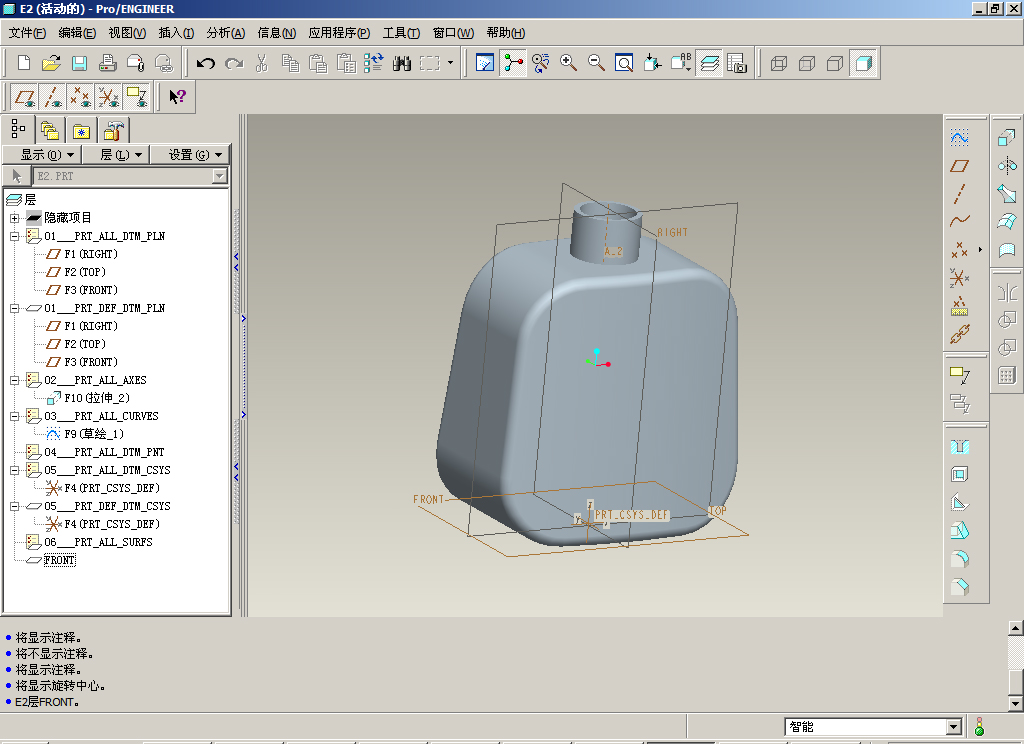Viewport: 1024px width, 744px height.
Task: Select the Datum Curve tool
Action: (x=959, y=221)
